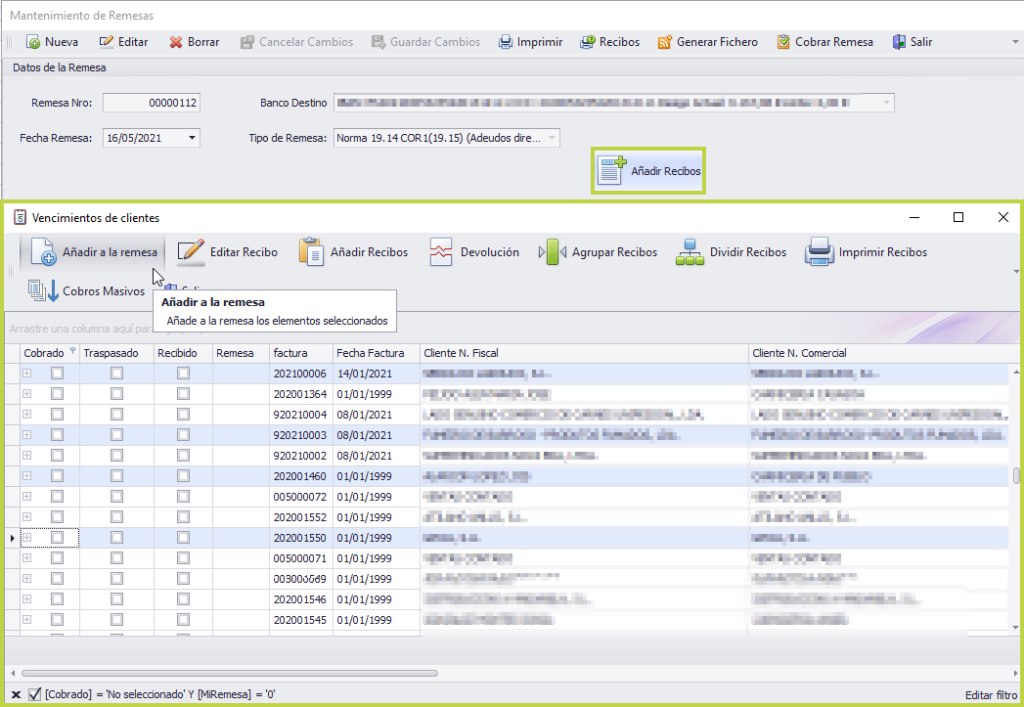Minimize the Vencimientos de clientes window
The image size is (1024, 707).
point(914,217)
